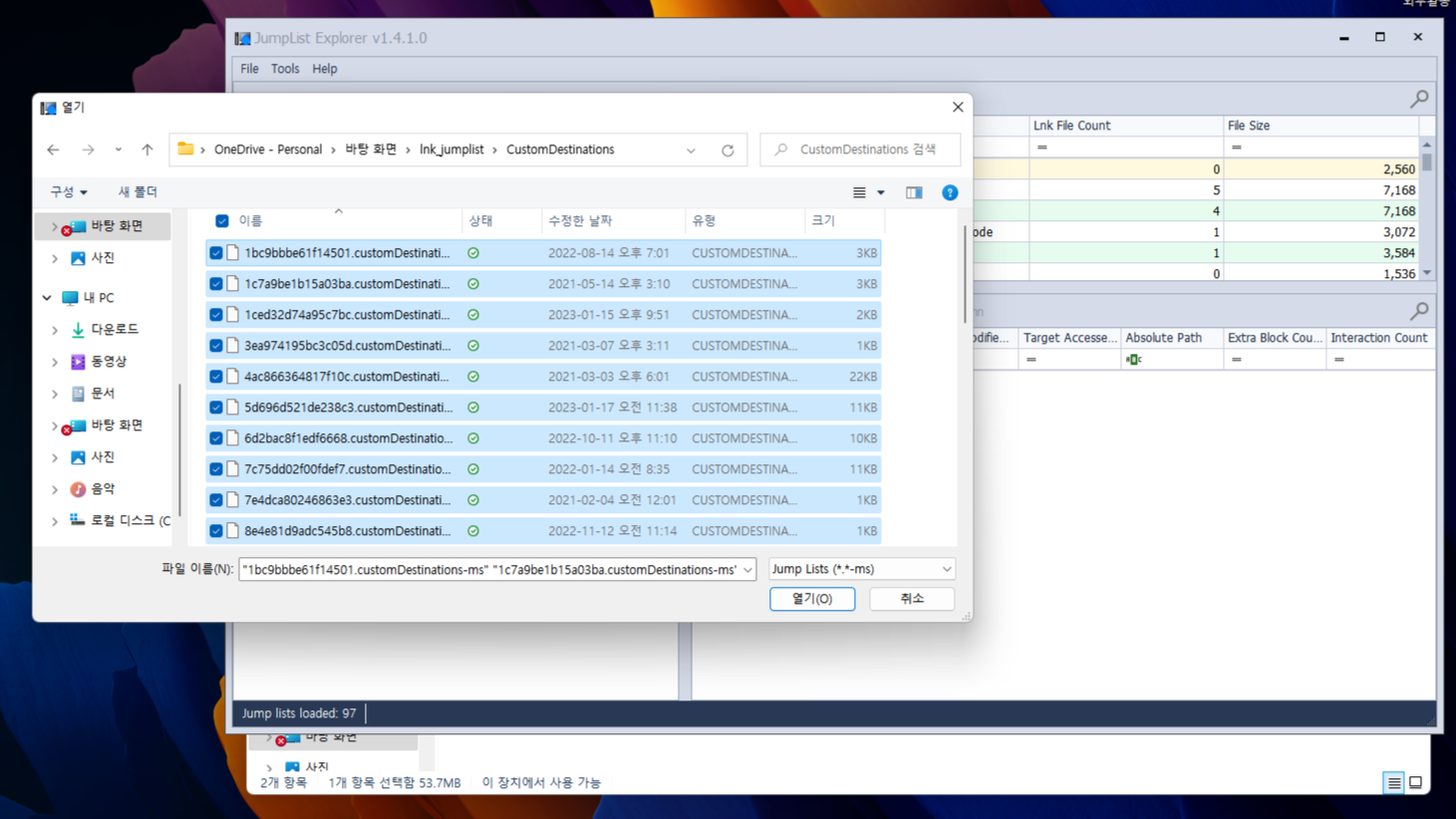1456x819 pixels.
Task: Click the 동영상 folder icon in sidebar
Action: 78,362
